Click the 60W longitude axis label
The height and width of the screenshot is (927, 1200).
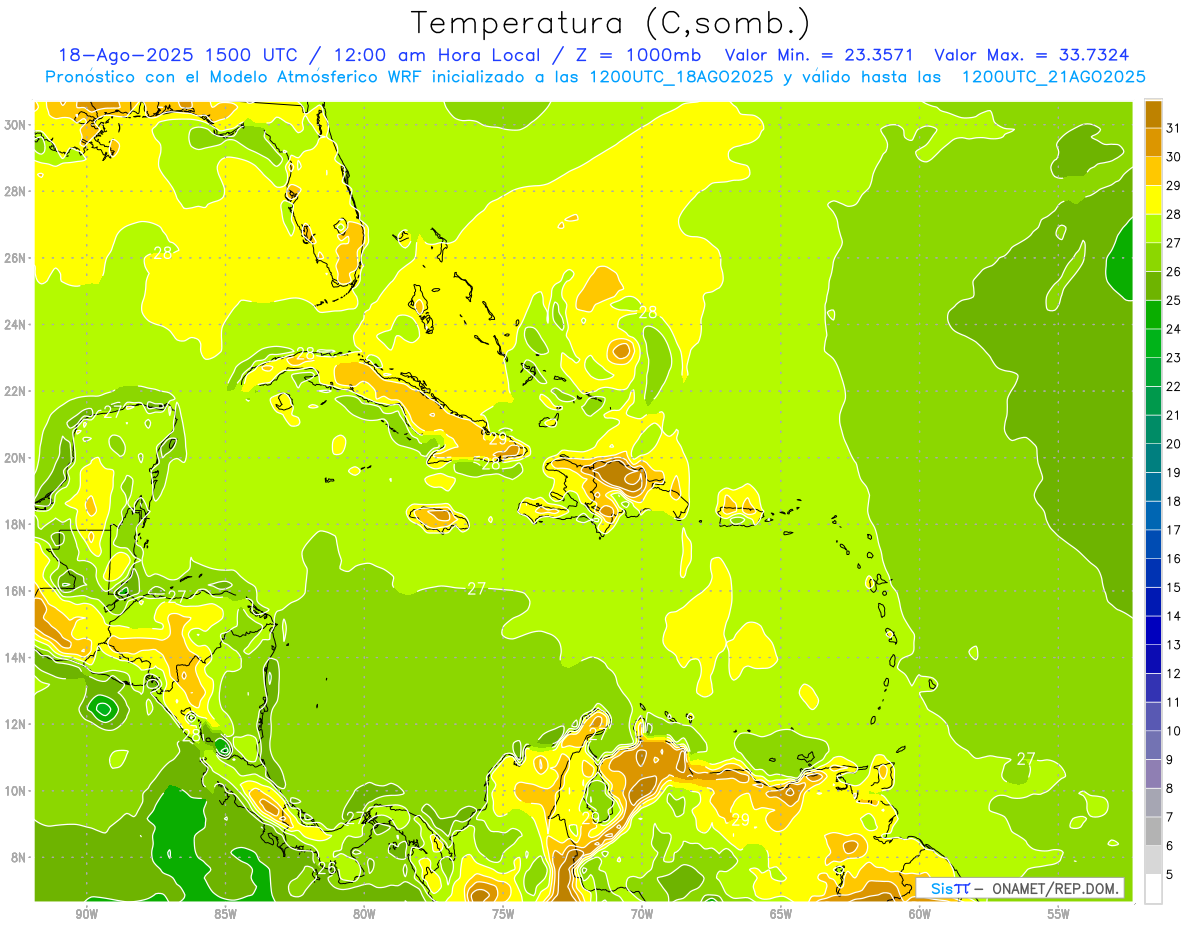click(920, 914)
